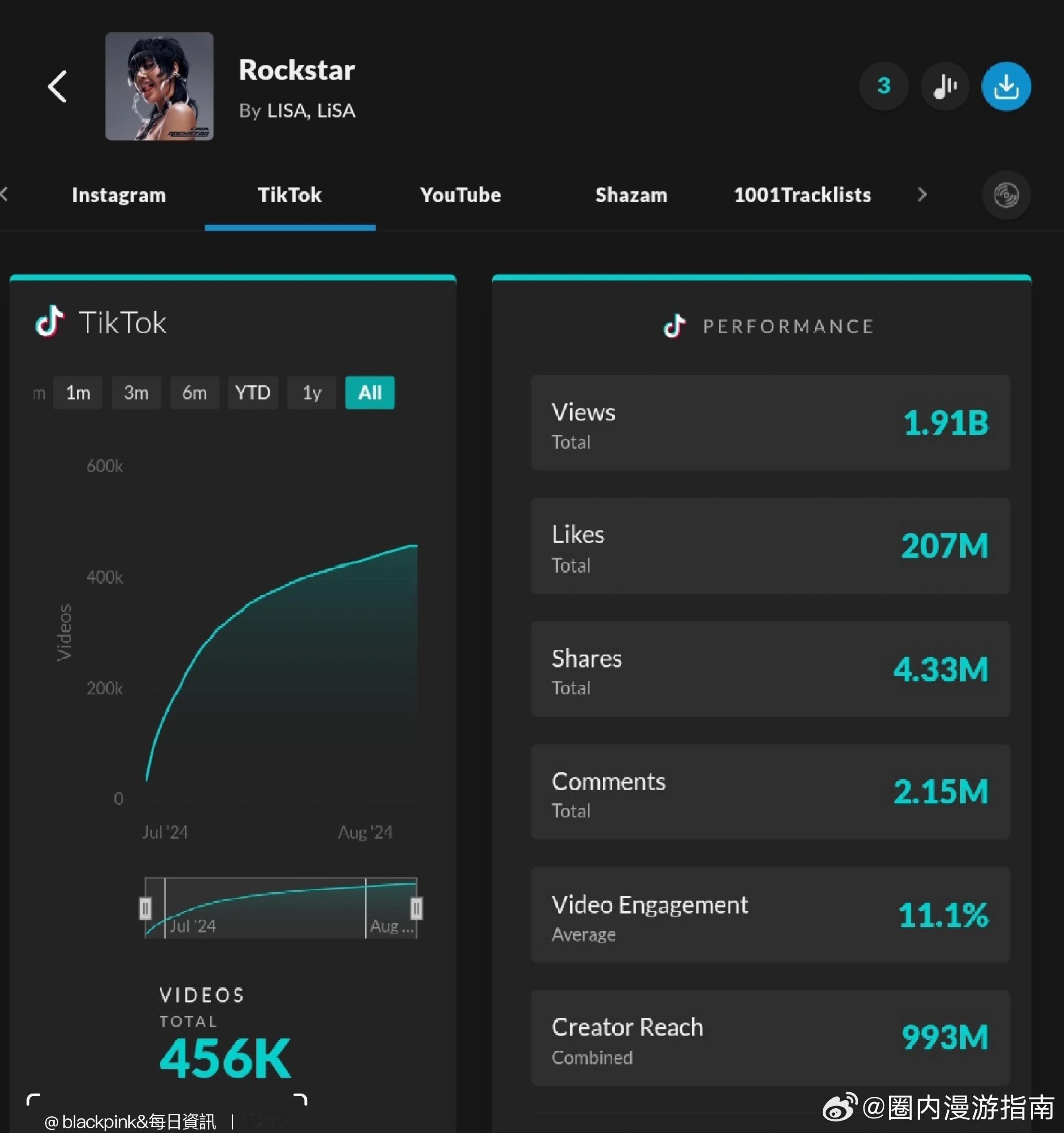Open the music note sound icon
1064x1133 pixels.
945,86
